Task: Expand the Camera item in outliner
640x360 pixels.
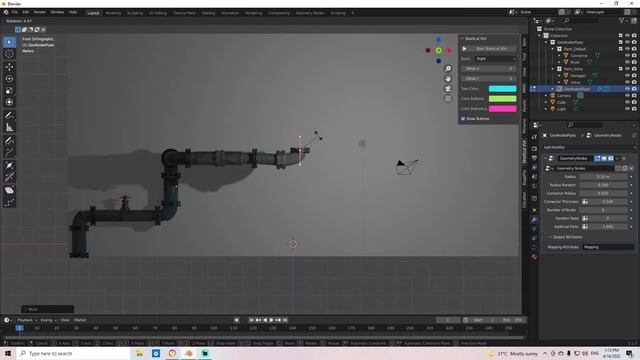Action: click(546, 96)
